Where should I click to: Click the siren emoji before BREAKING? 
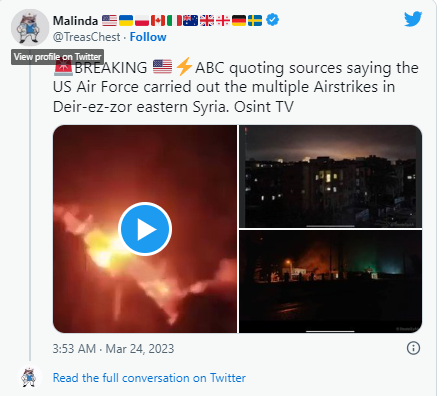coord(63,67)
